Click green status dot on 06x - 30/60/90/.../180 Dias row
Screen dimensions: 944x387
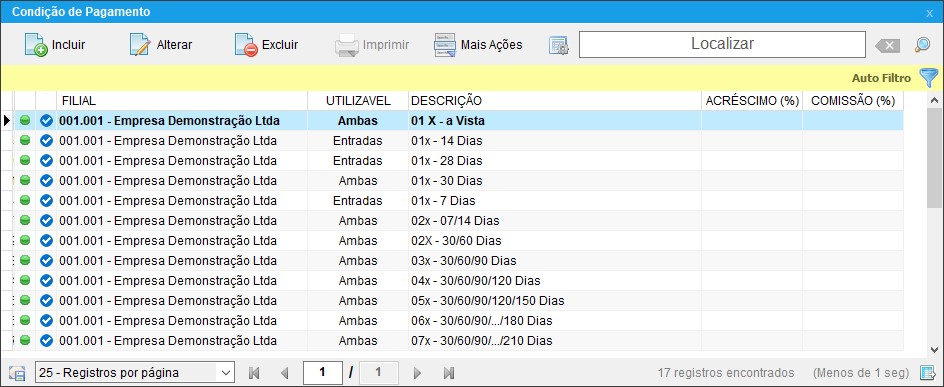click(25, 320)
